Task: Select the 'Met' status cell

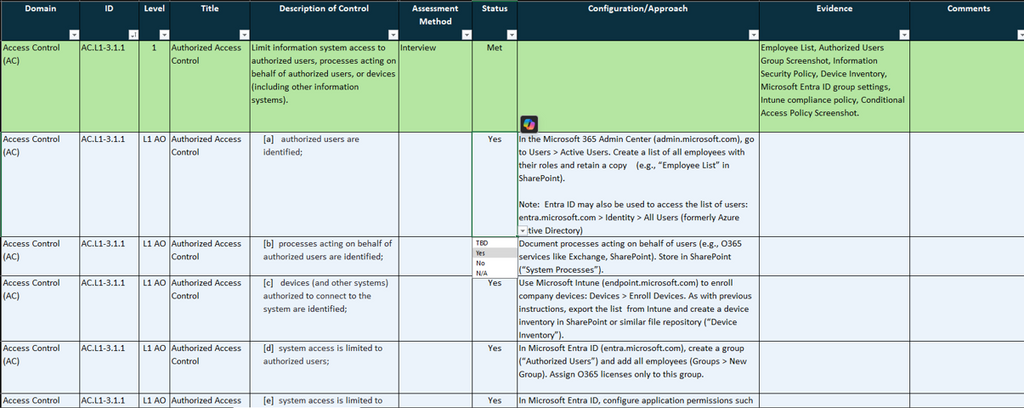Action: 494,86
